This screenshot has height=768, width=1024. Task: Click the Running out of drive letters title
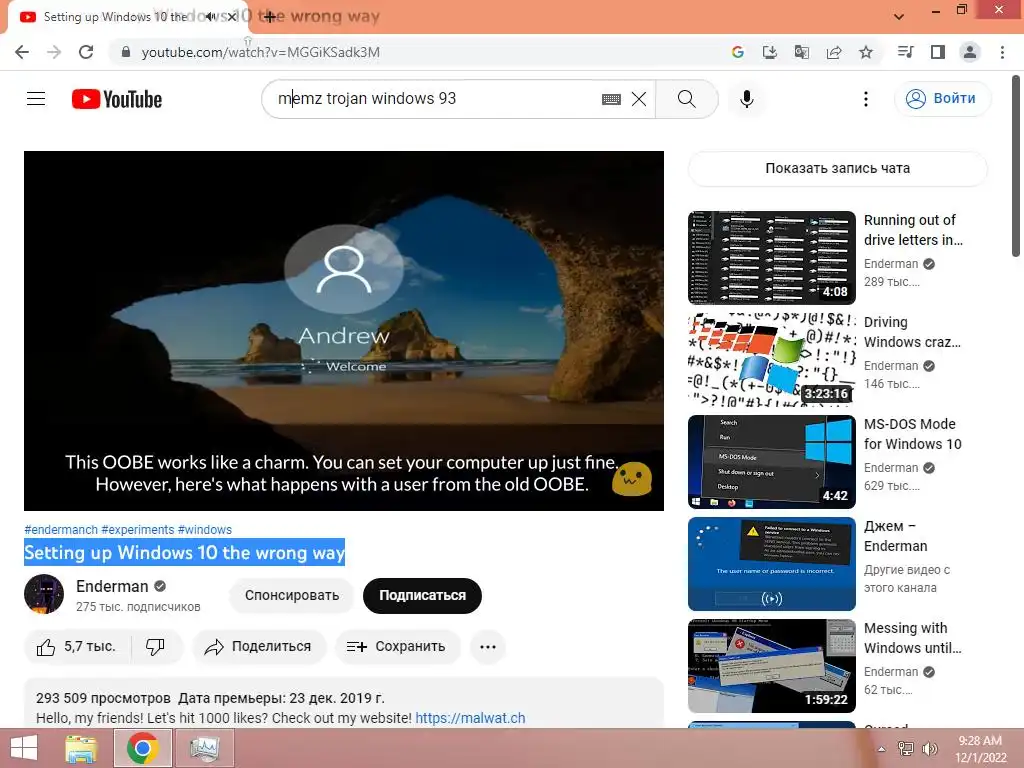point(912,231)
